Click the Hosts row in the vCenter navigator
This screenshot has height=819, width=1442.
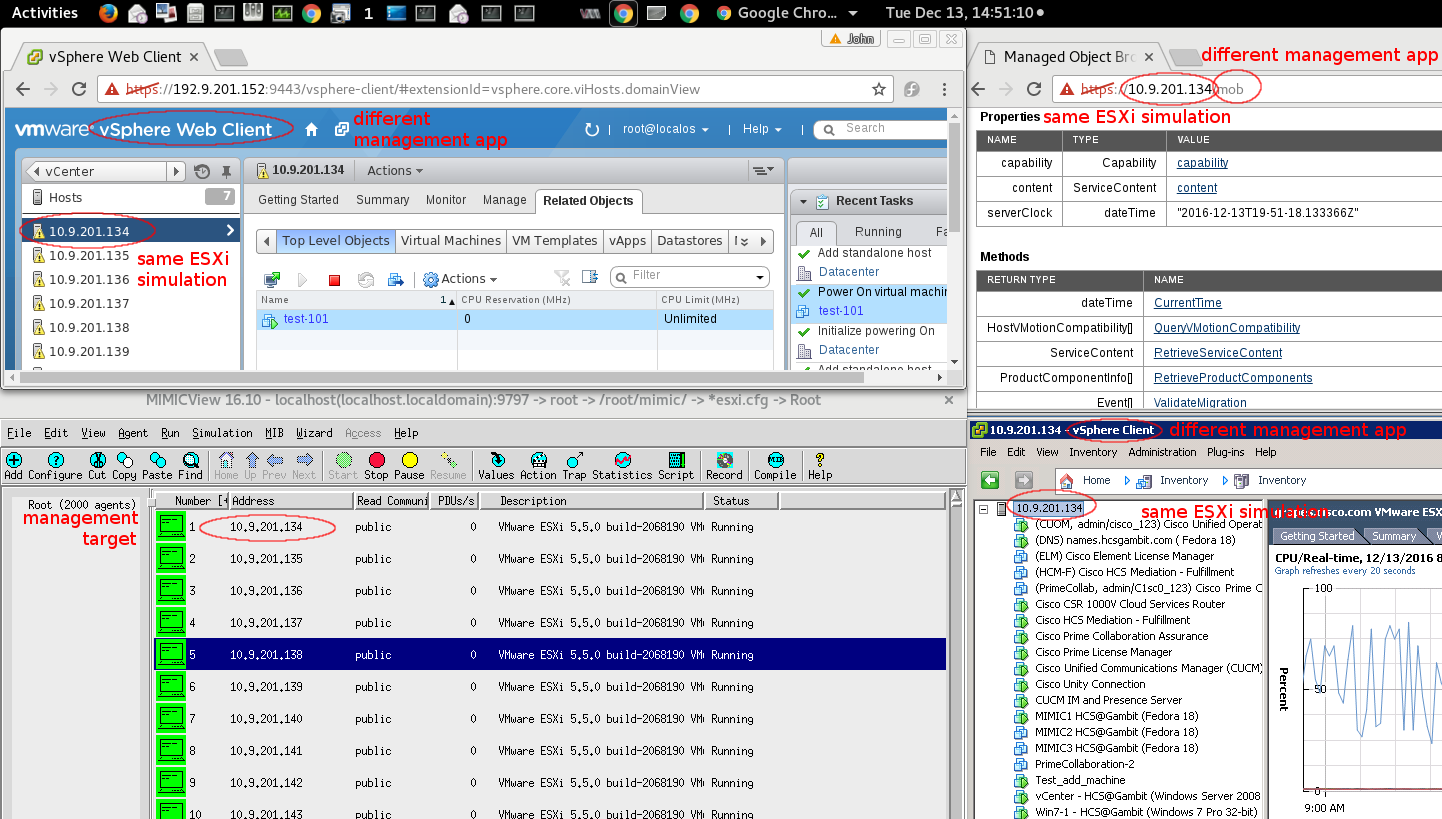click(x=131, y=198)
